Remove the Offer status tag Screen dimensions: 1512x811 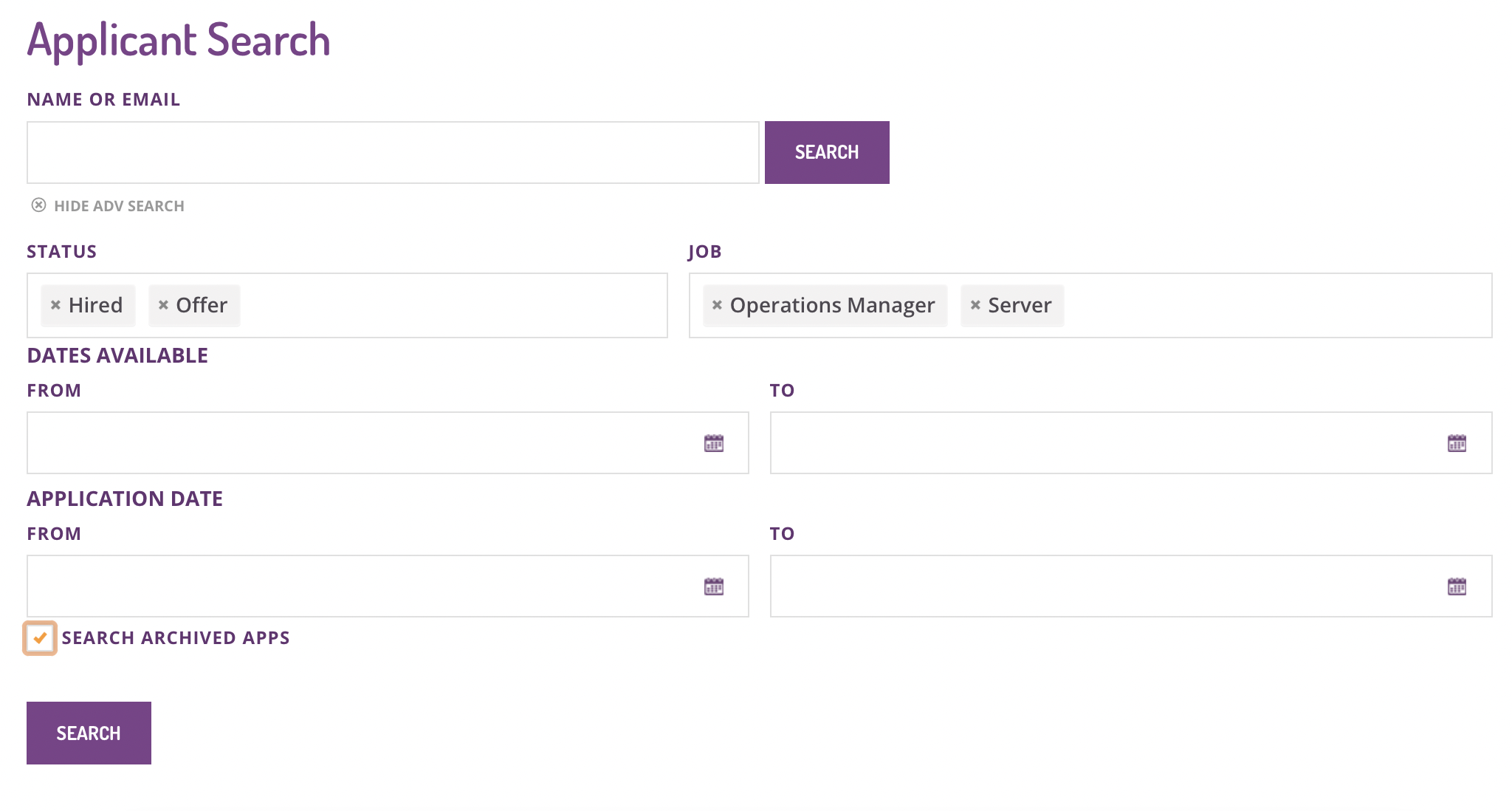(x=163, y=305)
